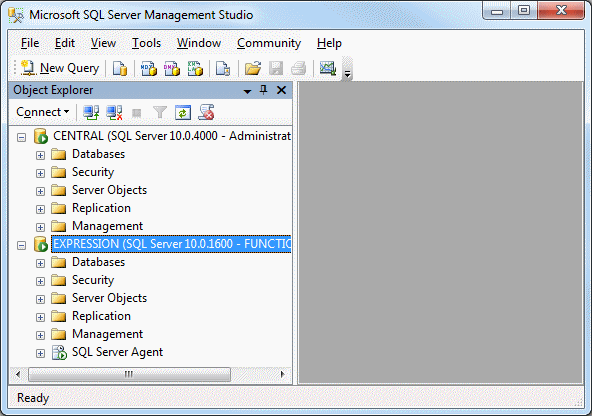
Task: Click the CENTRAL server database icon
Action: point(41,136)
